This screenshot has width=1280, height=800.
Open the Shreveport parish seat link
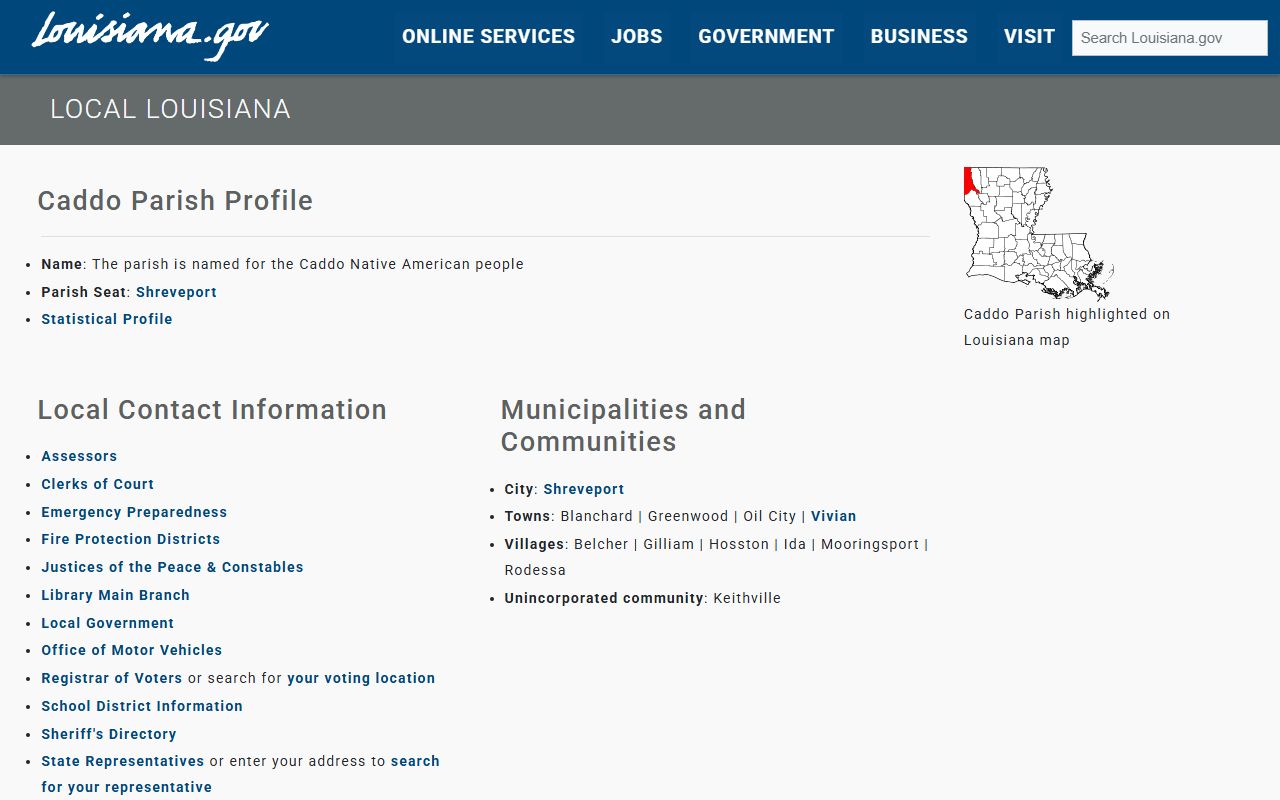(x=176, y=292)
